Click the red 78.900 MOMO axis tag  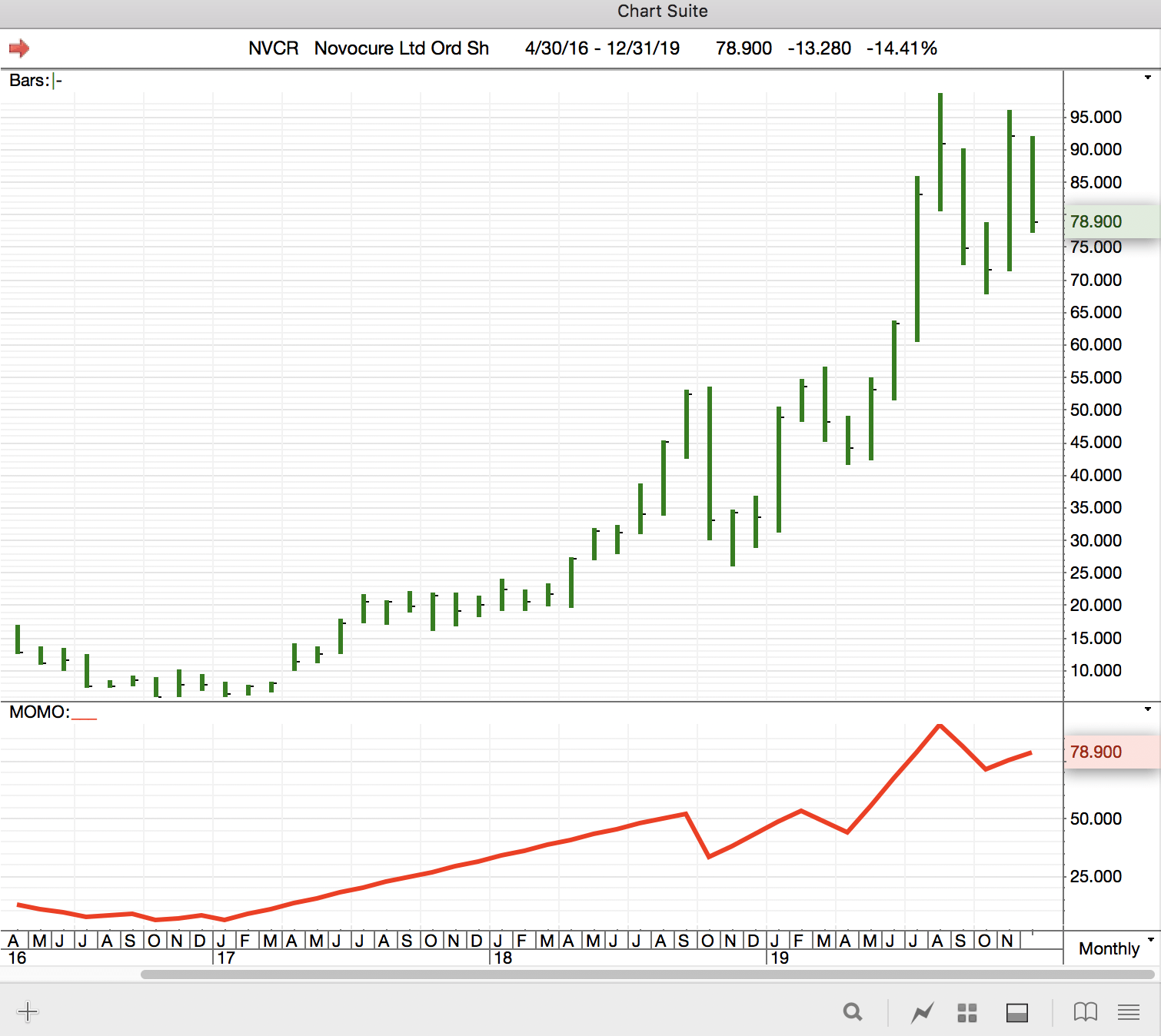(x=1112, y=752)
